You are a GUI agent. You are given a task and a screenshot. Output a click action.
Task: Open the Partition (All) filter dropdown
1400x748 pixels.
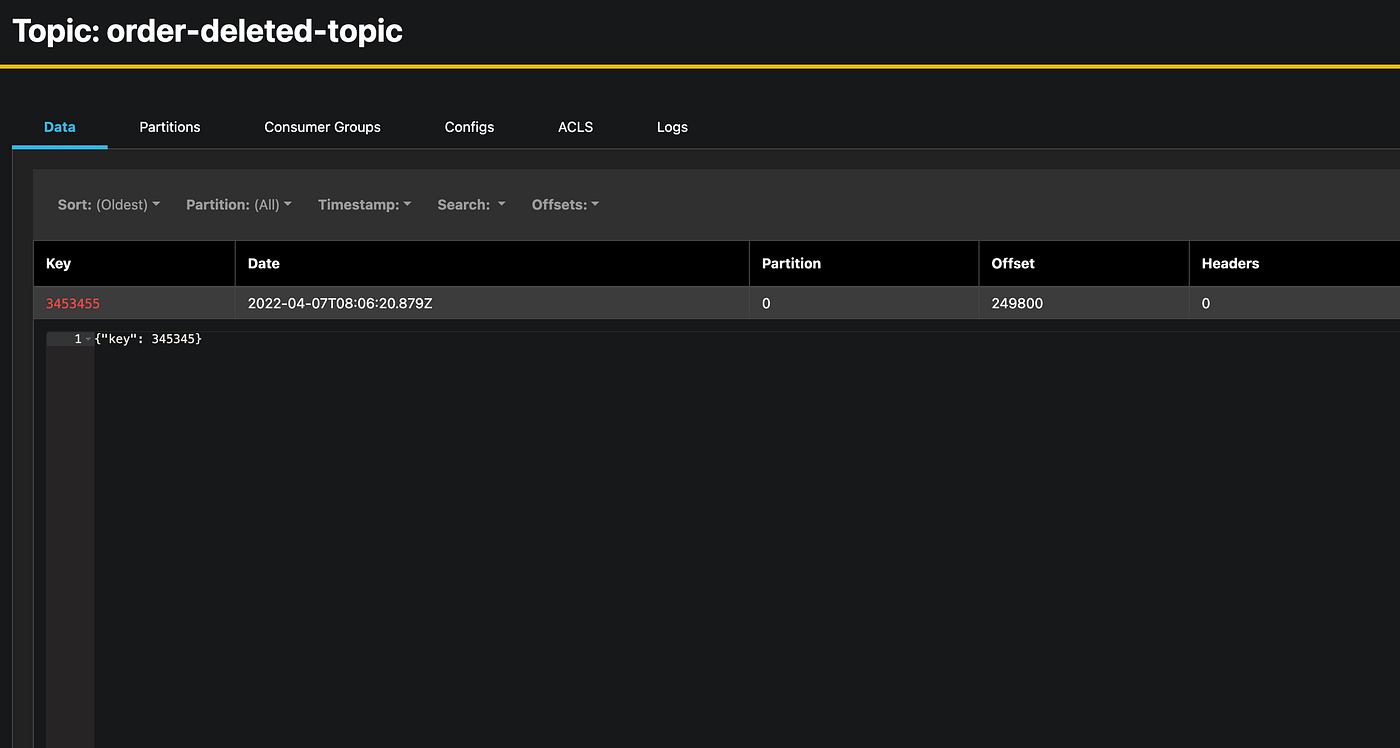[x=238, y=204]
